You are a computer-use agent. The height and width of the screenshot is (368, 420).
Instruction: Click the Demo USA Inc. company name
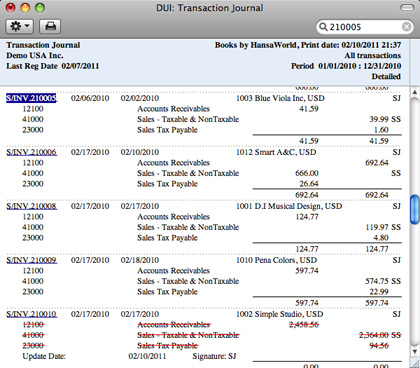pos(35,55)
